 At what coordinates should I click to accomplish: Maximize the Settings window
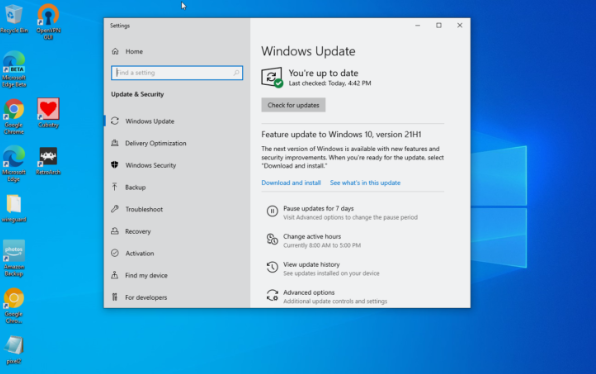439,25
